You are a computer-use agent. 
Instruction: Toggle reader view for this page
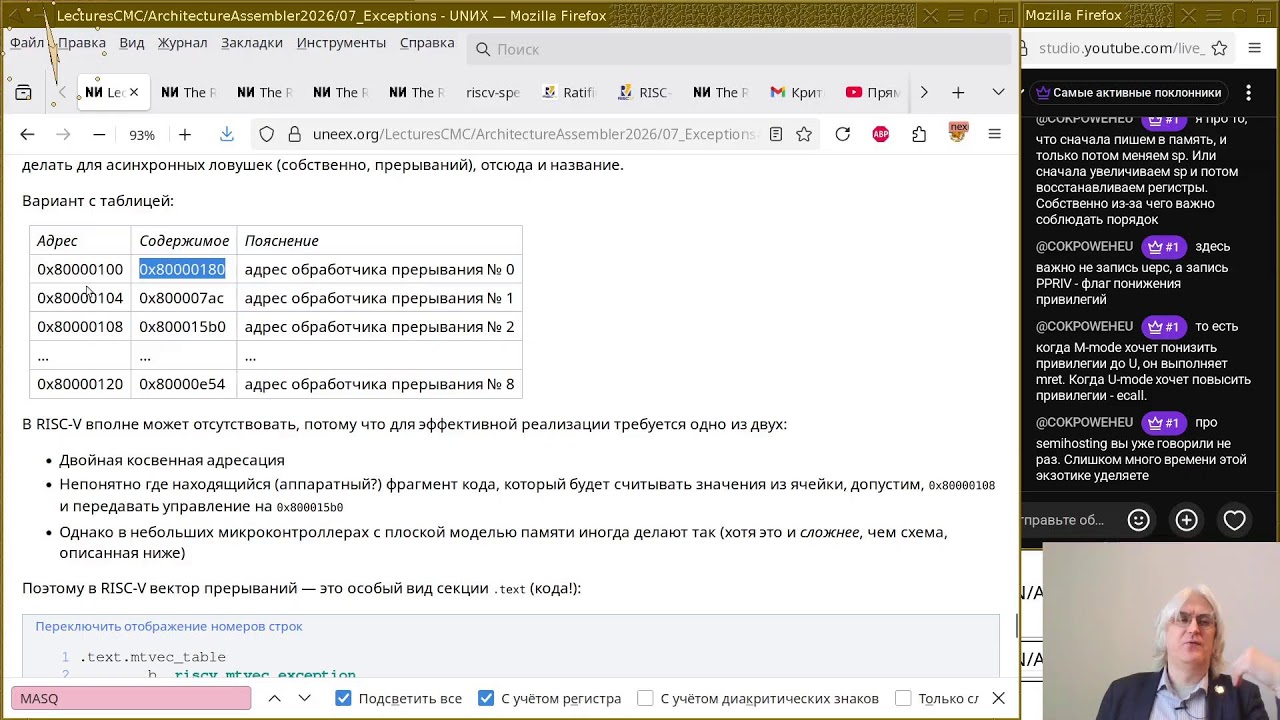pos(776,134)
